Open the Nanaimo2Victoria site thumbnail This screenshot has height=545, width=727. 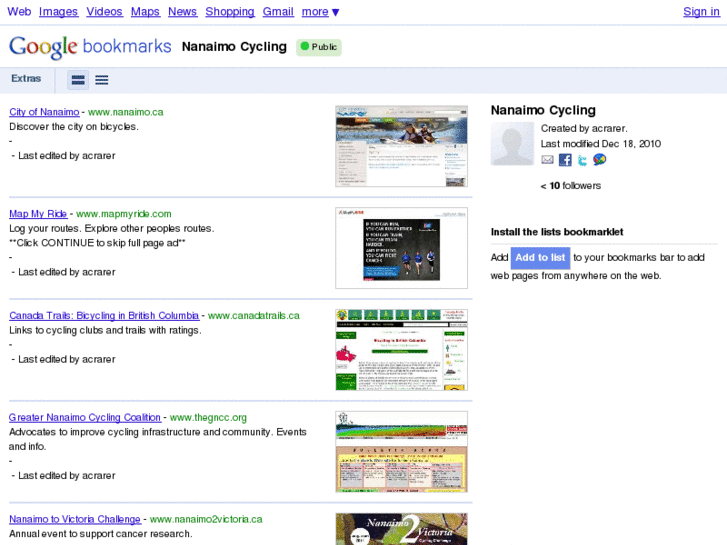pyautogui.click(x=402, y=529)
